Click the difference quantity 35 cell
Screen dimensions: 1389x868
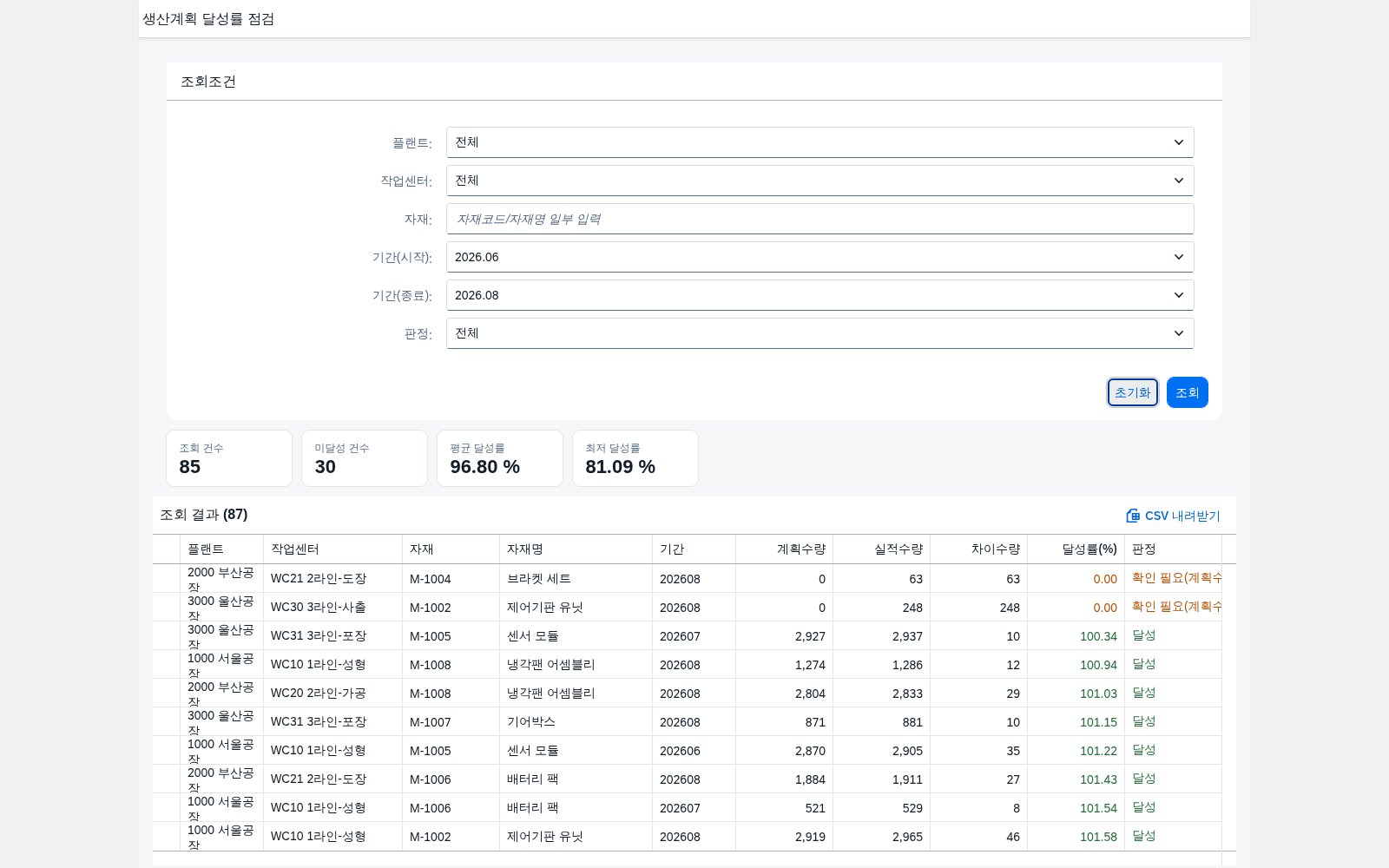tap(978, 751)
